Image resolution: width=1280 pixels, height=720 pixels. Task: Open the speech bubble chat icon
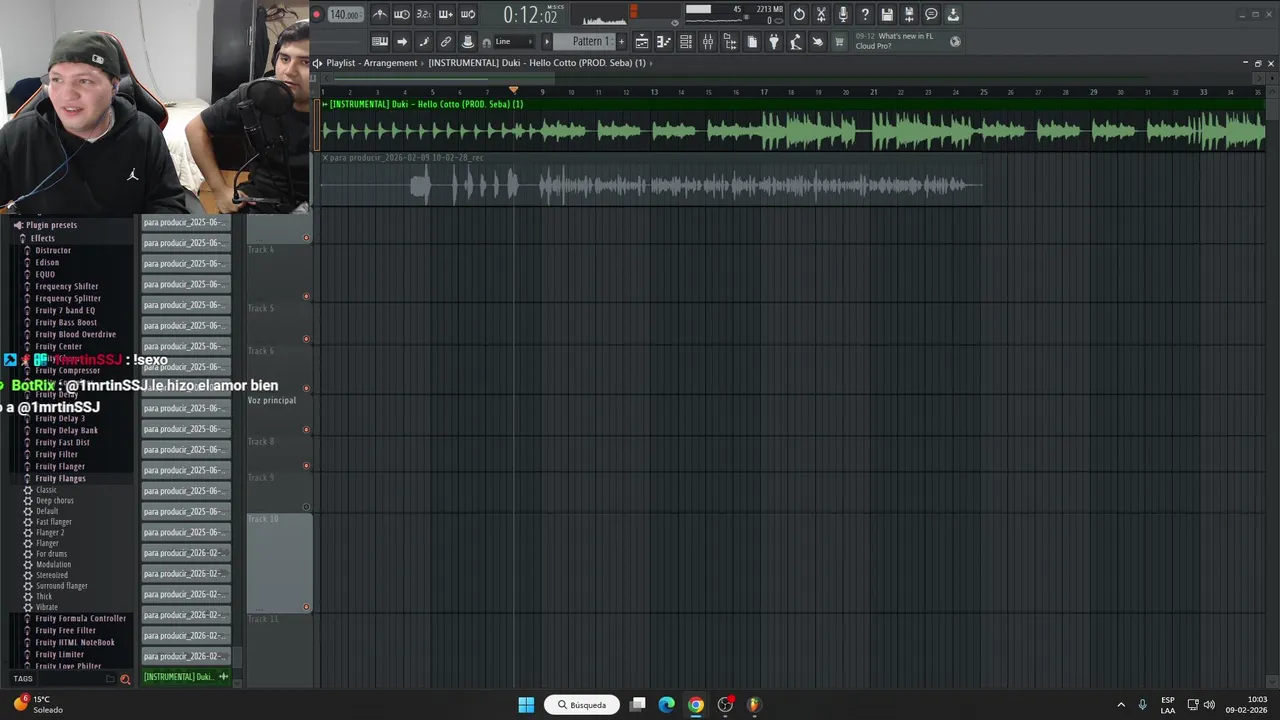[x=931, y=14]
